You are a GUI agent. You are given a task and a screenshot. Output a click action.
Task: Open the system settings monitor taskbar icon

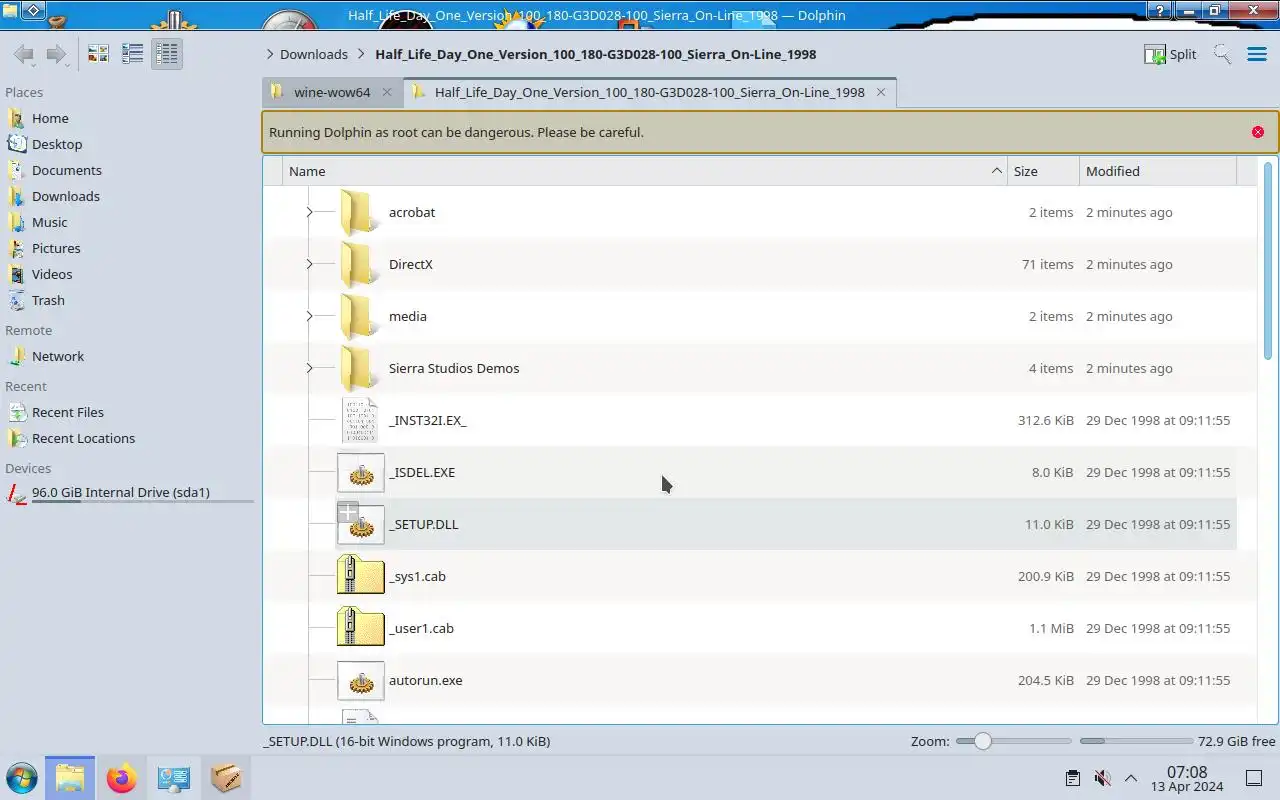174,778
